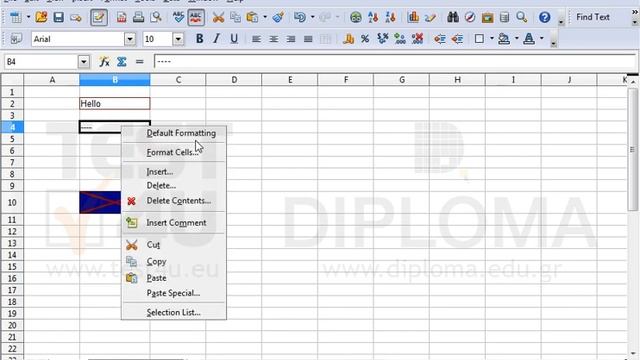Open the Undo history dropdown arrow
This screenshot has height=360, width=640.
tap(313, 17)
